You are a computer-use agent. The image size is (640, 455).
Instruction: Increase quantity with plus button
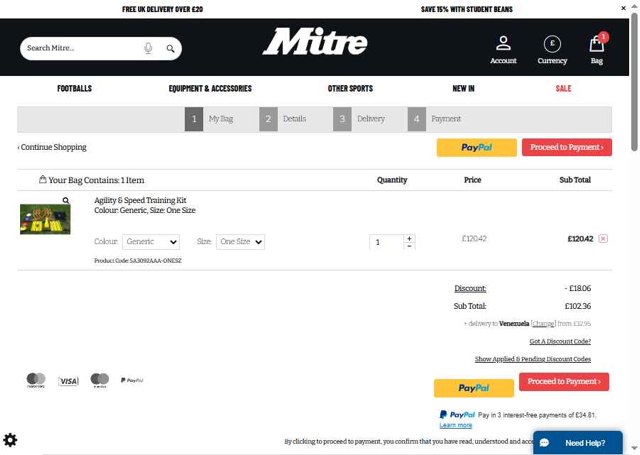tap(409, 238)
